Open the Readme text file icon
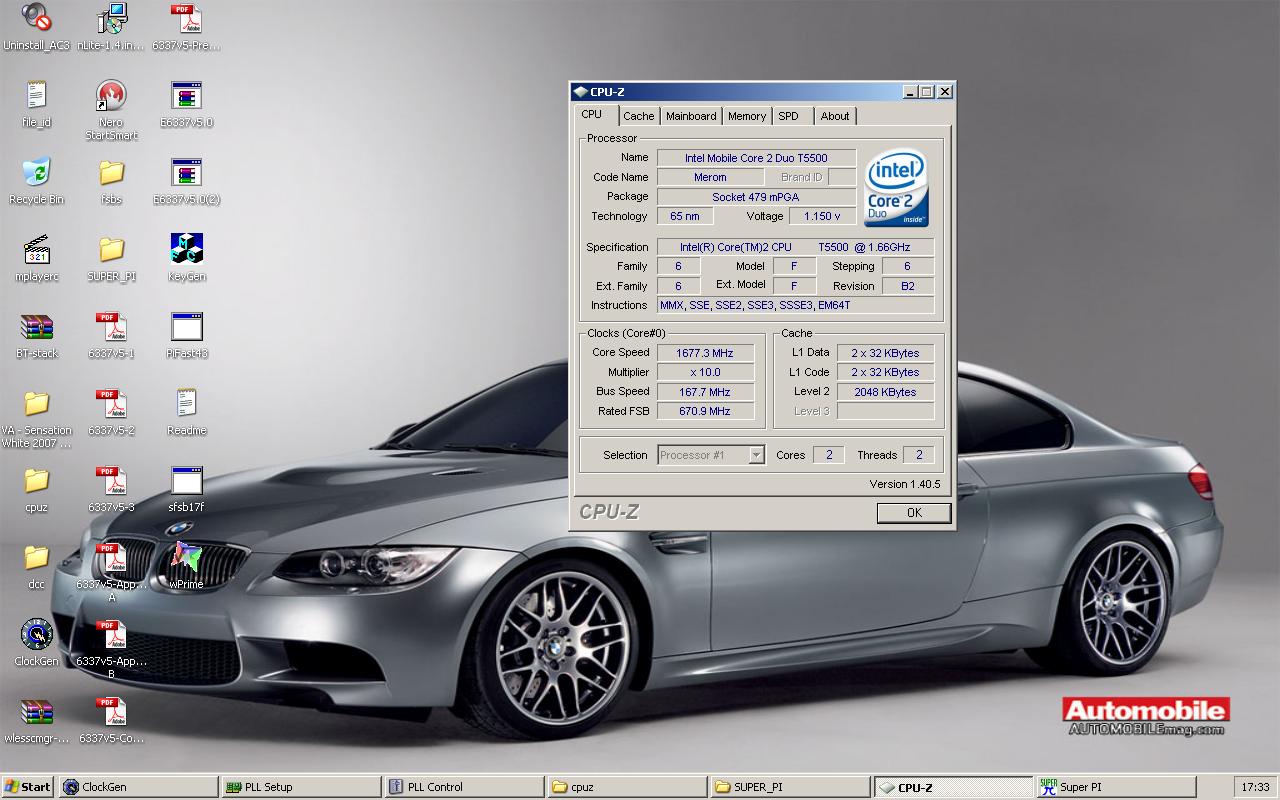The width and height of the screenshot is (1280, 800). 187,403
